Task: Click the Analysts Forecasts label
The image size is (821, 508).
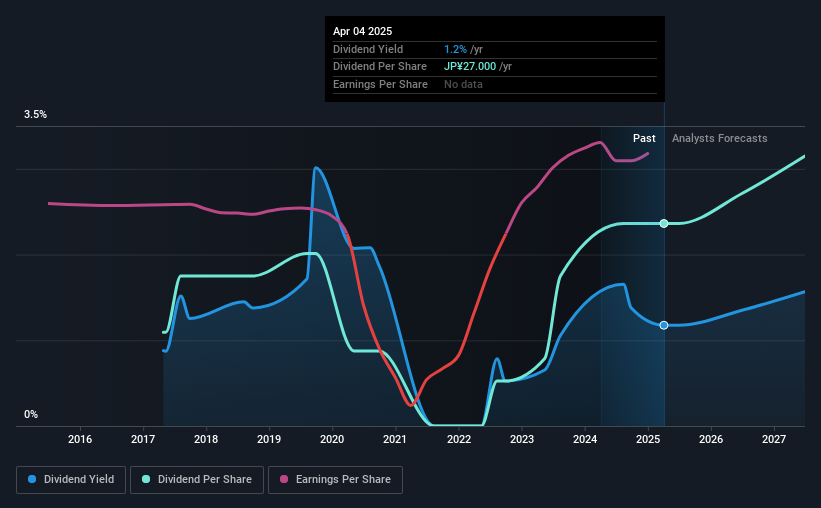Action: point(719,138)
